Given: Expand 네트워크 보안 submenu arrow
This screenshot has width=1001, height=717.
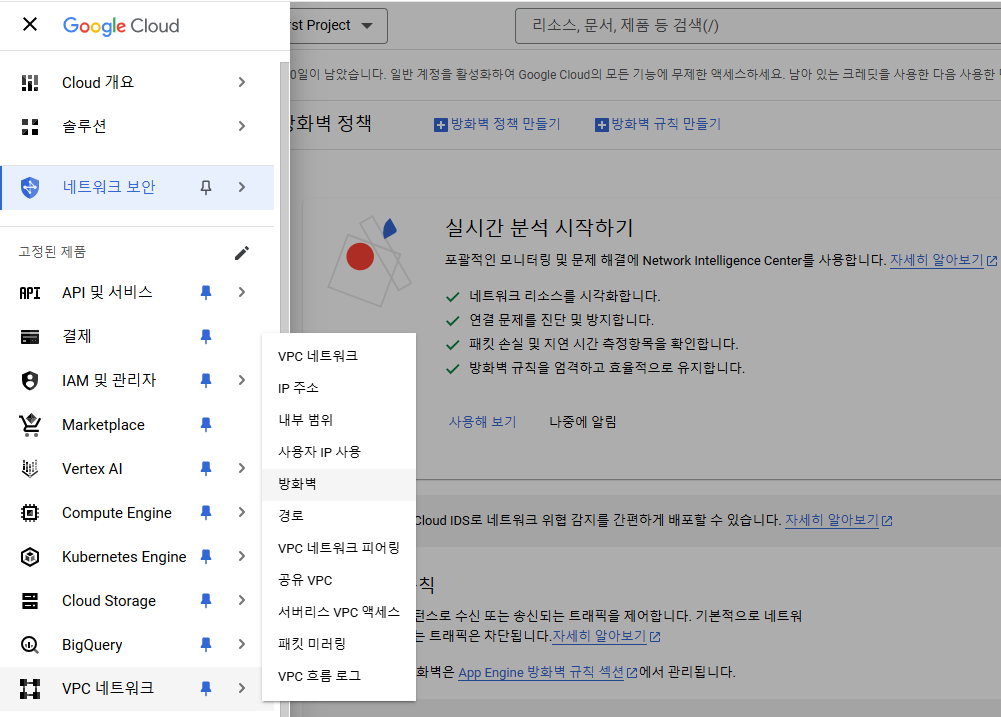Looking at the screenshot, I should (x=242, y=187).
